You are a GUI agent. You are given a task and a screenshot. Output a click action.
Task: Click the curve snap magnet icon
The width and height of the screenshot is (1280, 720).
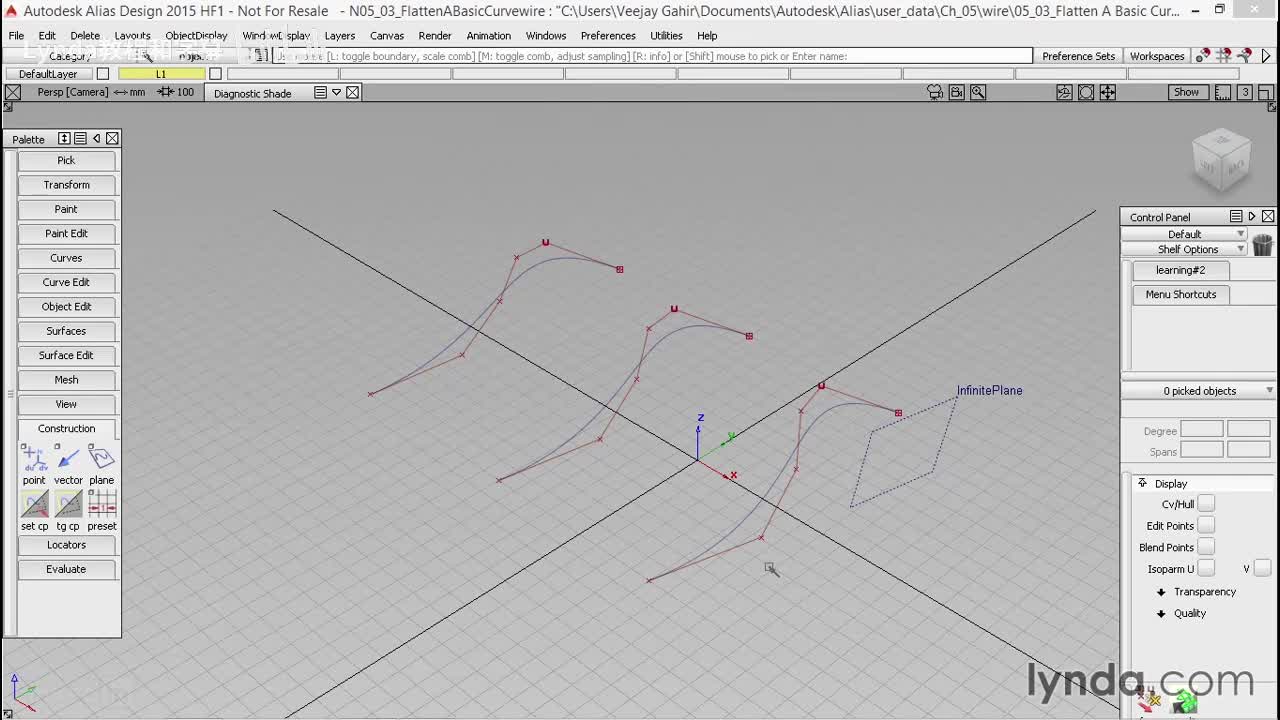click(x=1245, y=56)
